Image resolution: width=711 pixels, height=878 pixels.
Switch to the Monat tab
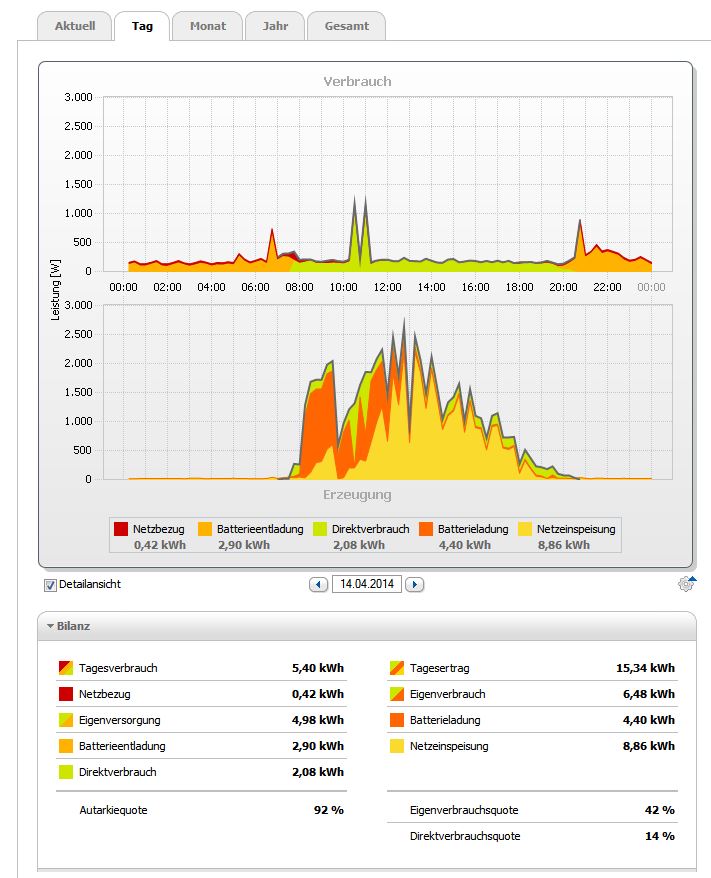(208, 26)
